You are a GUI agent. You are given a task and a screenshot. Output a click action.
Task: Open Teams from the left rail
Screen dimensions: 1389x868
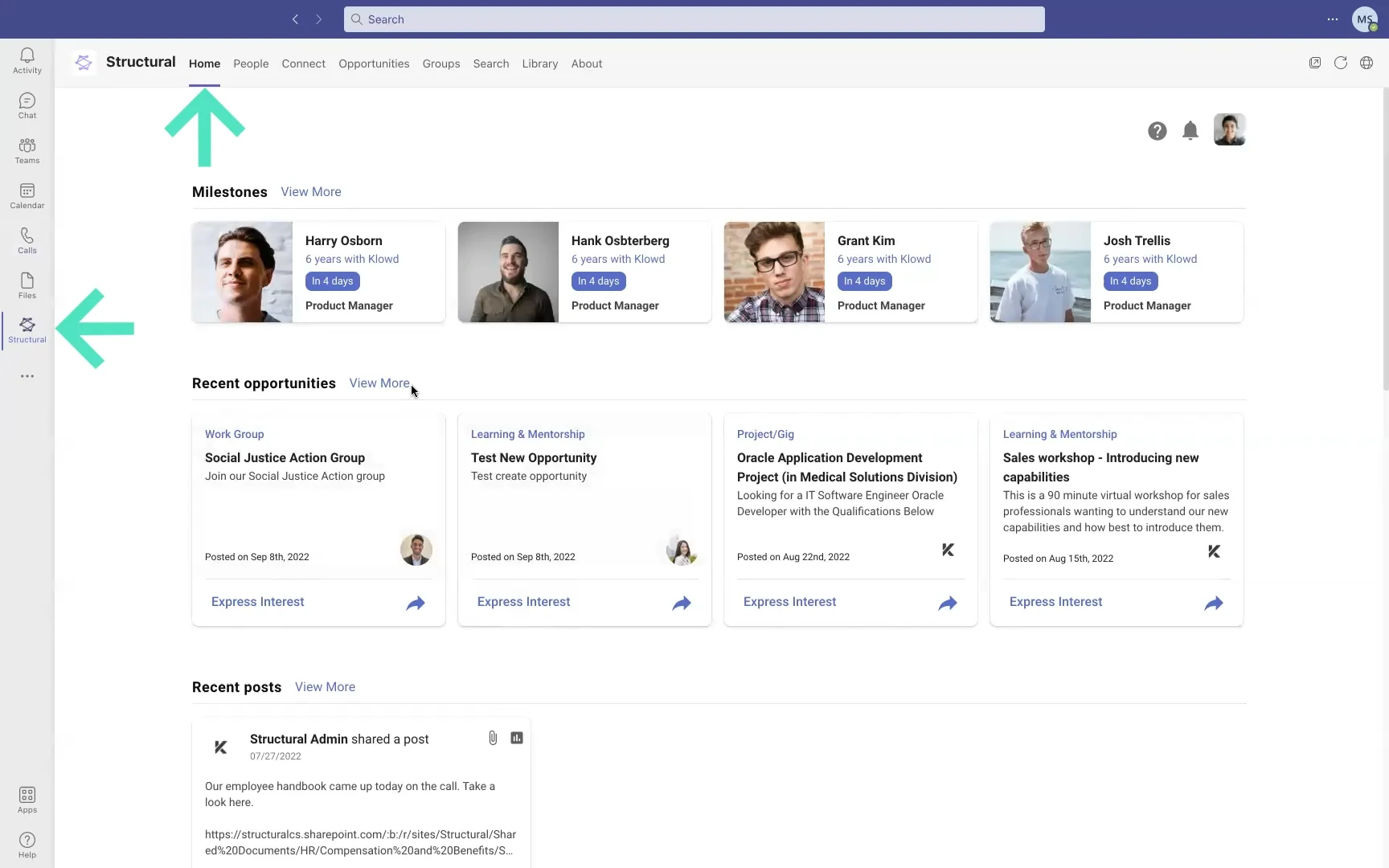pos(27,149)
